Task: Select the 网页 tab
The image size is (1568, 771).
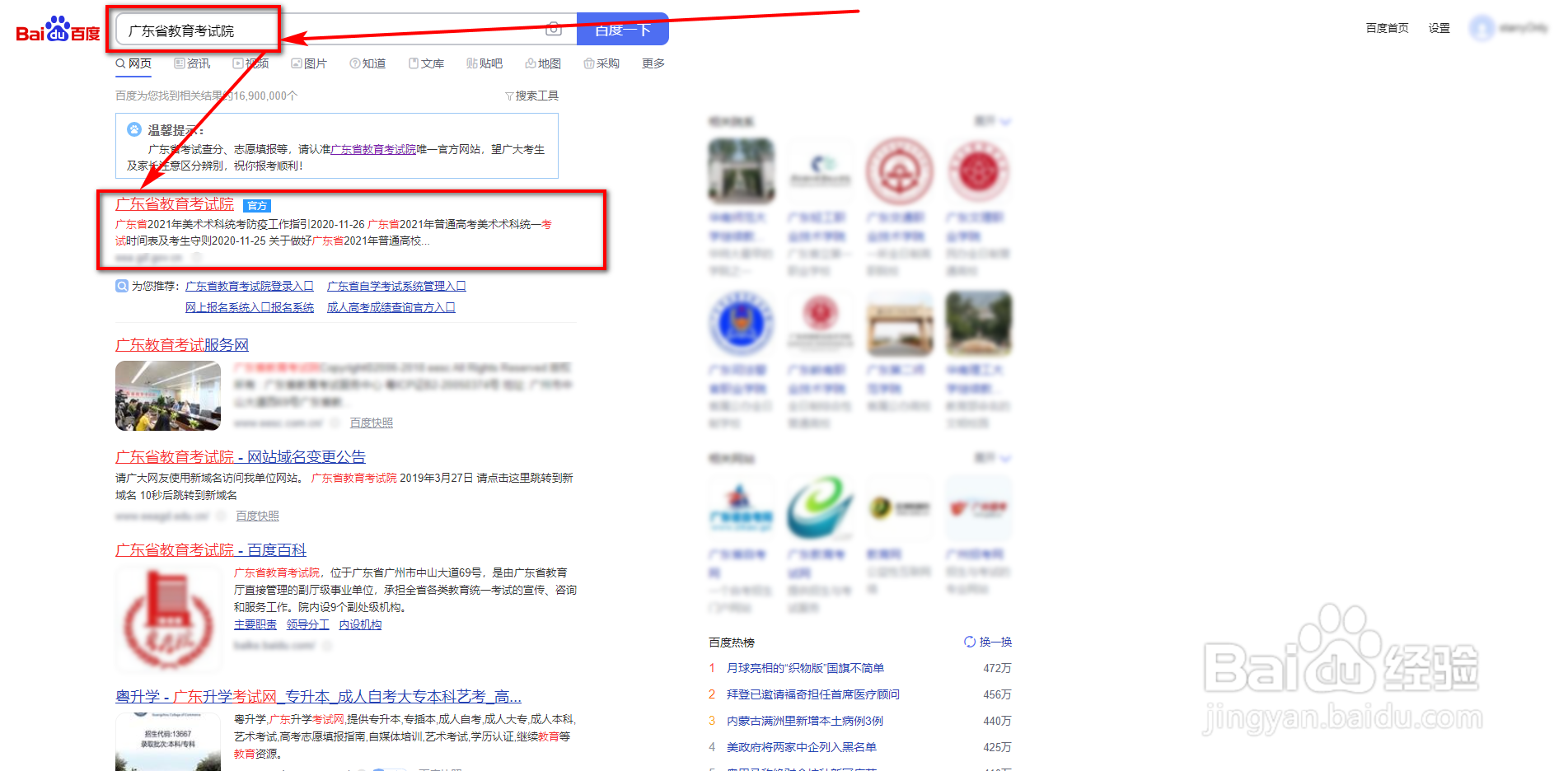Action: [x=133, y=63]
